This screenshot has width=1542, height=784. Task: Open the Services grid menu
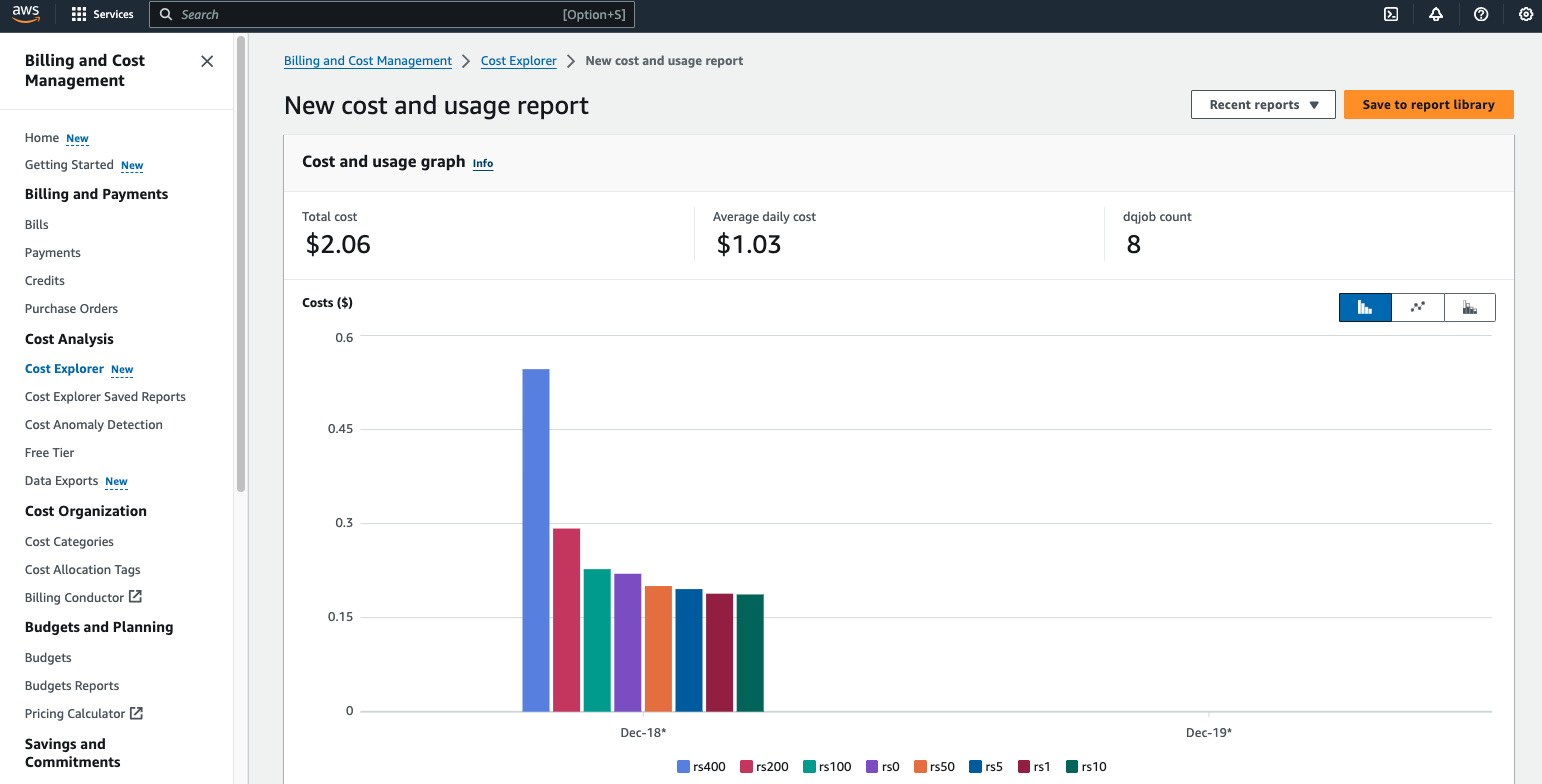[103, 14]
